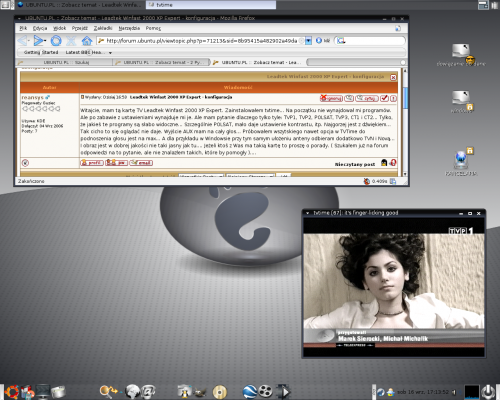The image size is (500, 400).
Task: Click the tvtime TV video picture
Action: (394, 288)
